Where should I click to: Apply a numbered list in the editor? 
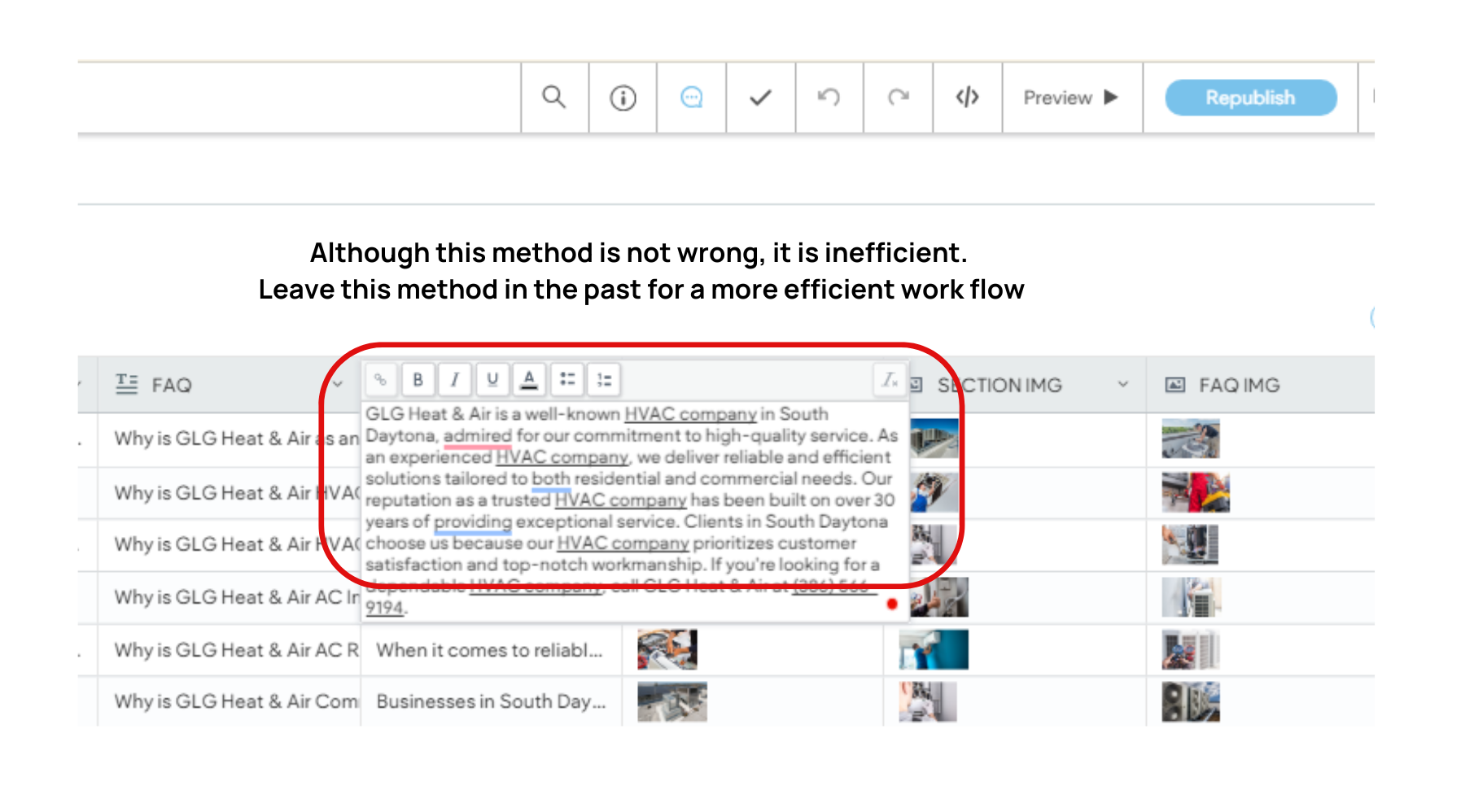(x=604, y=379)
